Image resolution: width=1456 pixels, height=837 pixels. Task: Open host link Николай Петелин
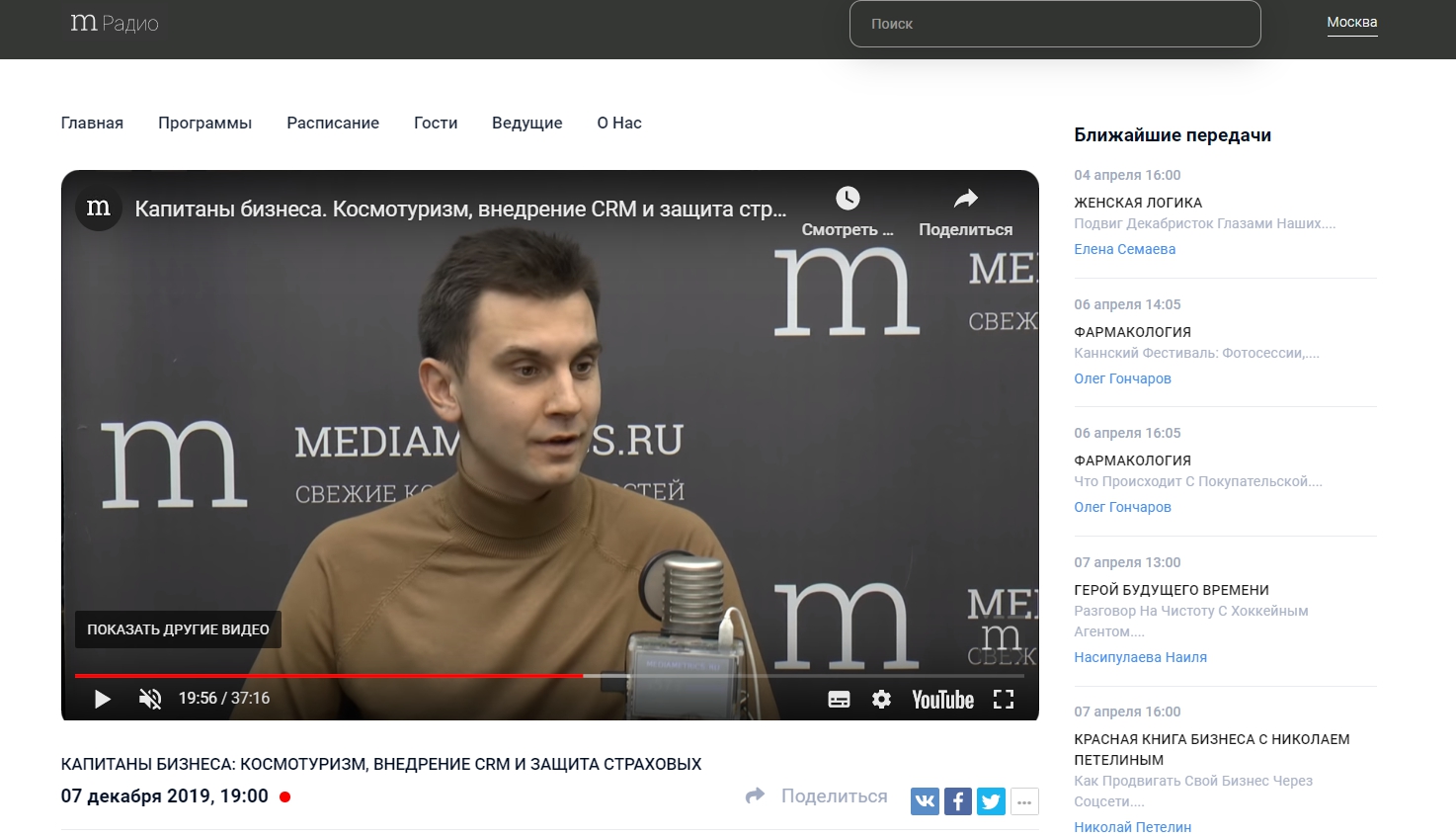(x=1132, y=827)
